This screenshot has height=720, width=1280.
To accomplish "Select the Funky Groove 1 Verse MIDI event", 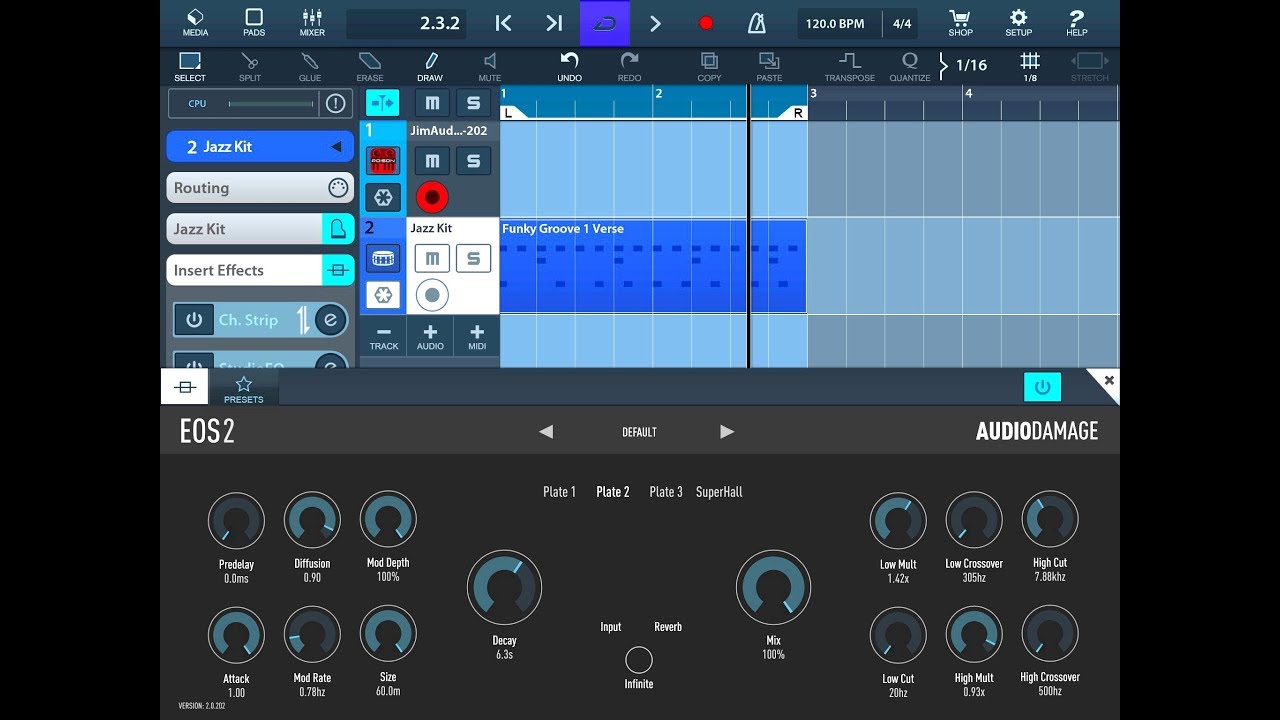I will (653, 266).
